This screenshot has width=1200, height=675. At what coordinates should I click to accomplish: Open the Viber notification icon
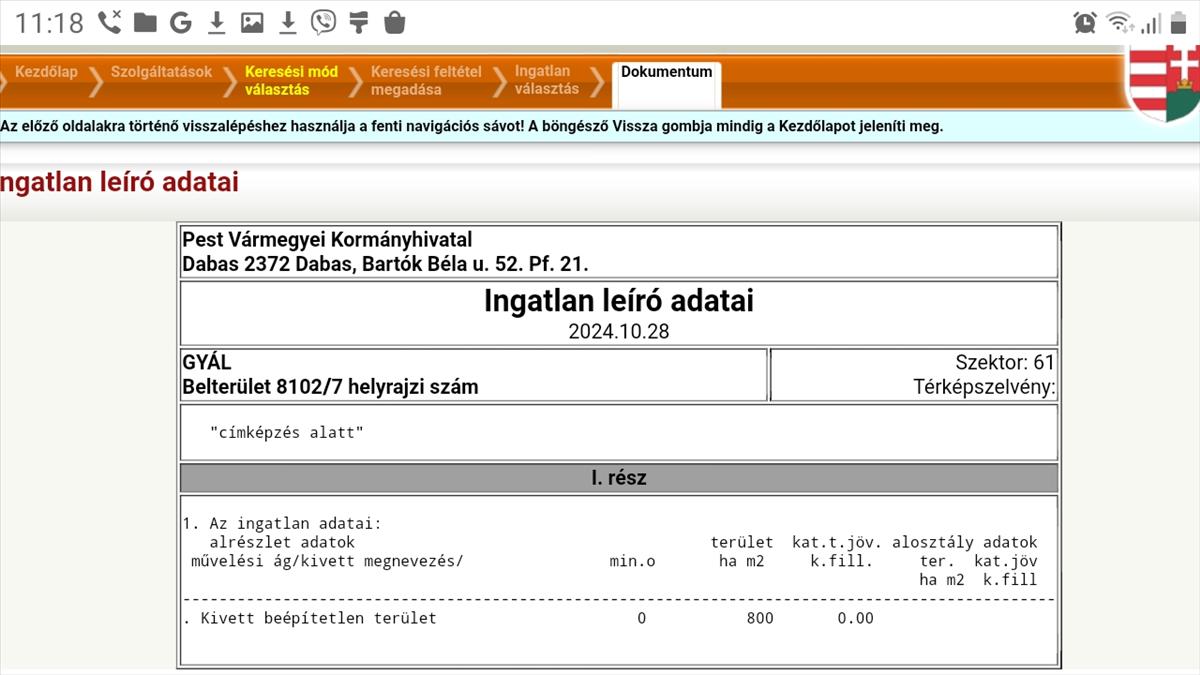[323, 22]
